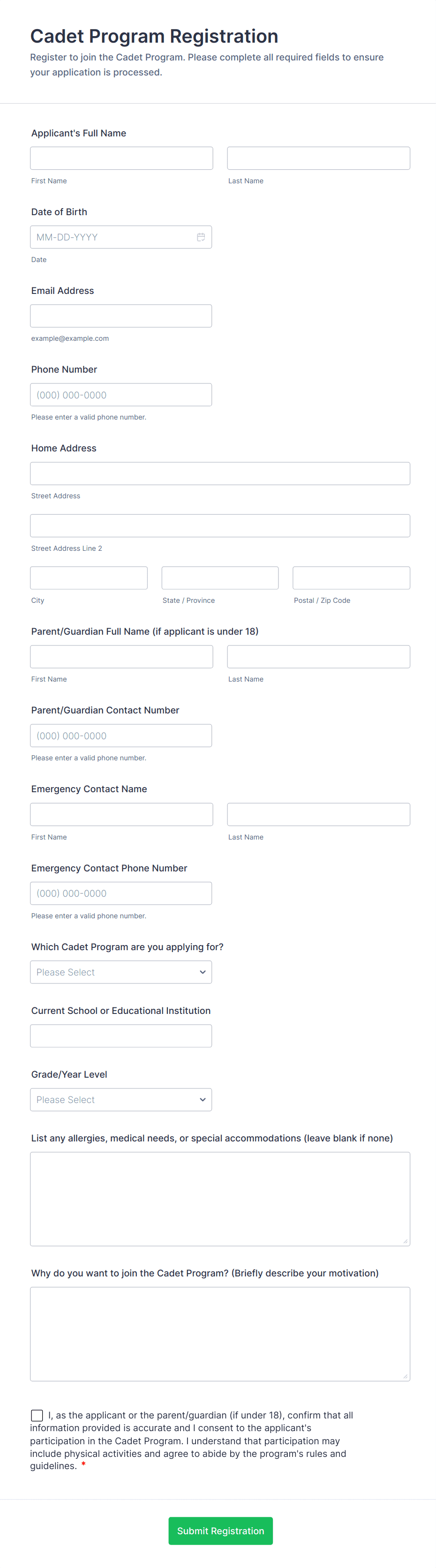The width and height of the screenshot is (436, 1568).
Task: Click the Street Address field
Action: pos(220,473)
